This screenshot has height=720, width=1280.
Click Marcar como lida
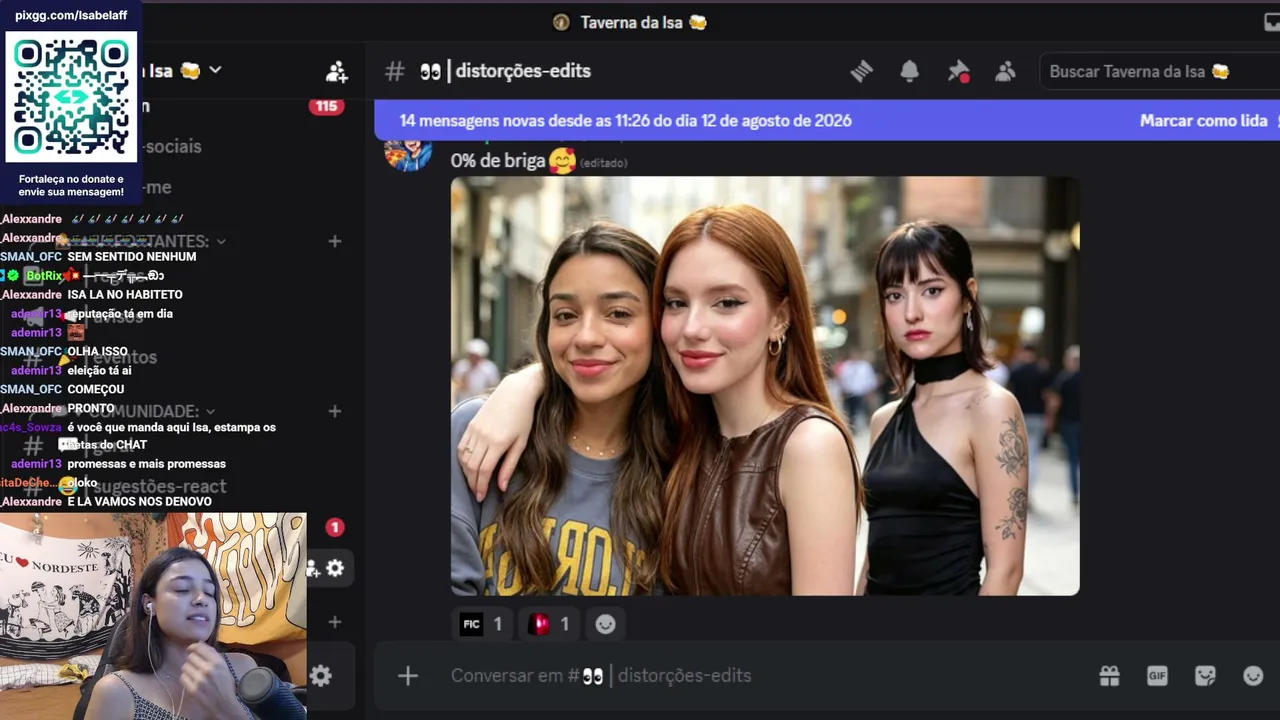[1204, 120]
